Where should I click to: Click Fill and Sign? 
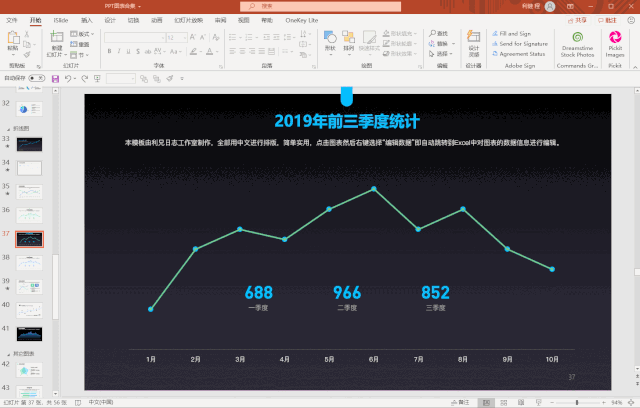pyautogui.click(x=511, y=33)
